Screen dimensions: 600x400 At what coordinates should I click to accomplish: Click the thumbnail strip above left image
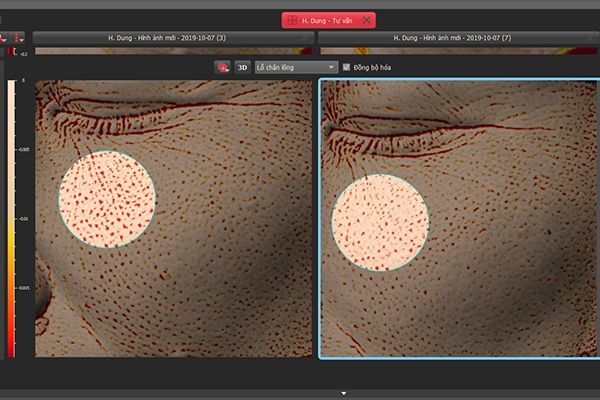click(x=174, y=51)
